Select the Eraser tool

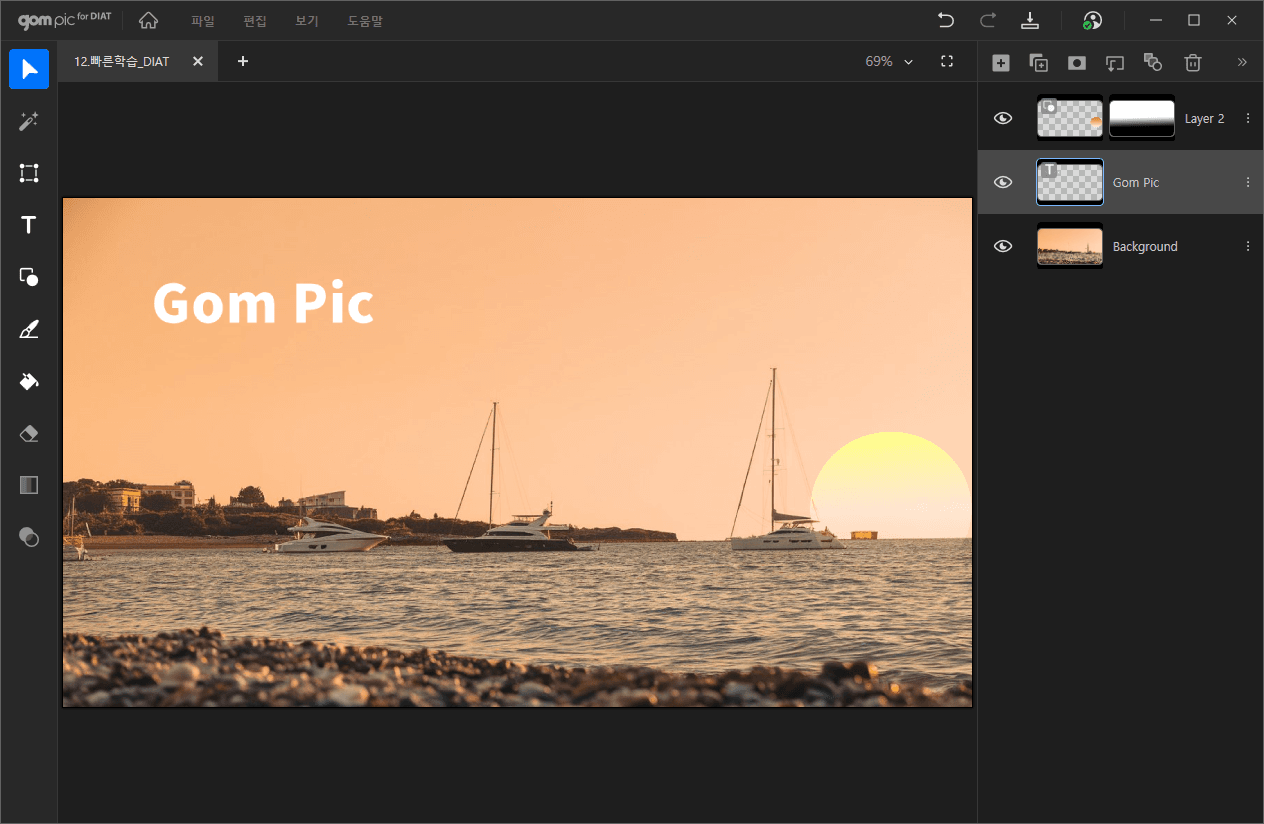tap(29, 433)
